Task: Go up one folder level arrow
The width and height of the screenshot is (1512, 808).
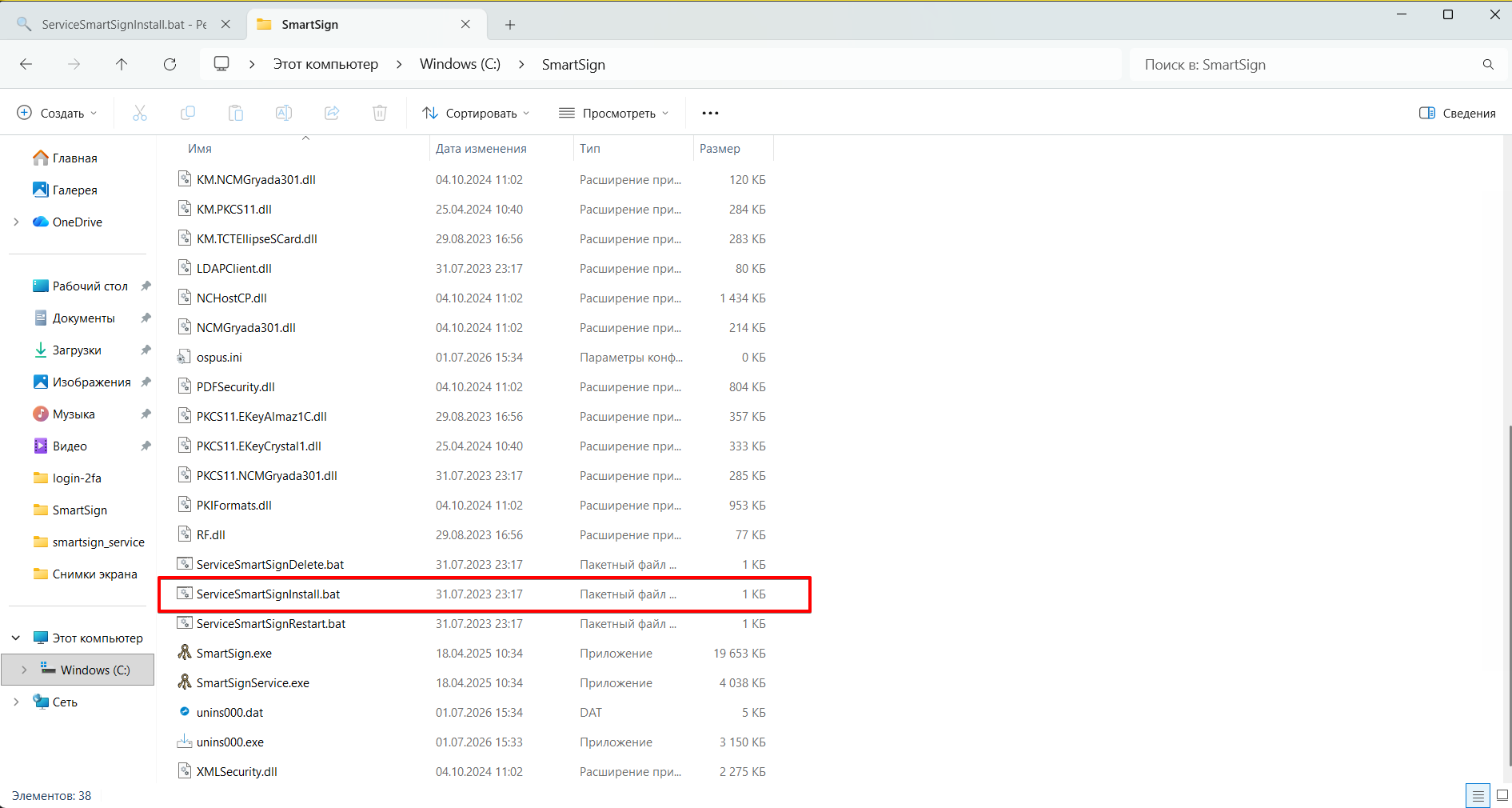Action: pos(122,64)
